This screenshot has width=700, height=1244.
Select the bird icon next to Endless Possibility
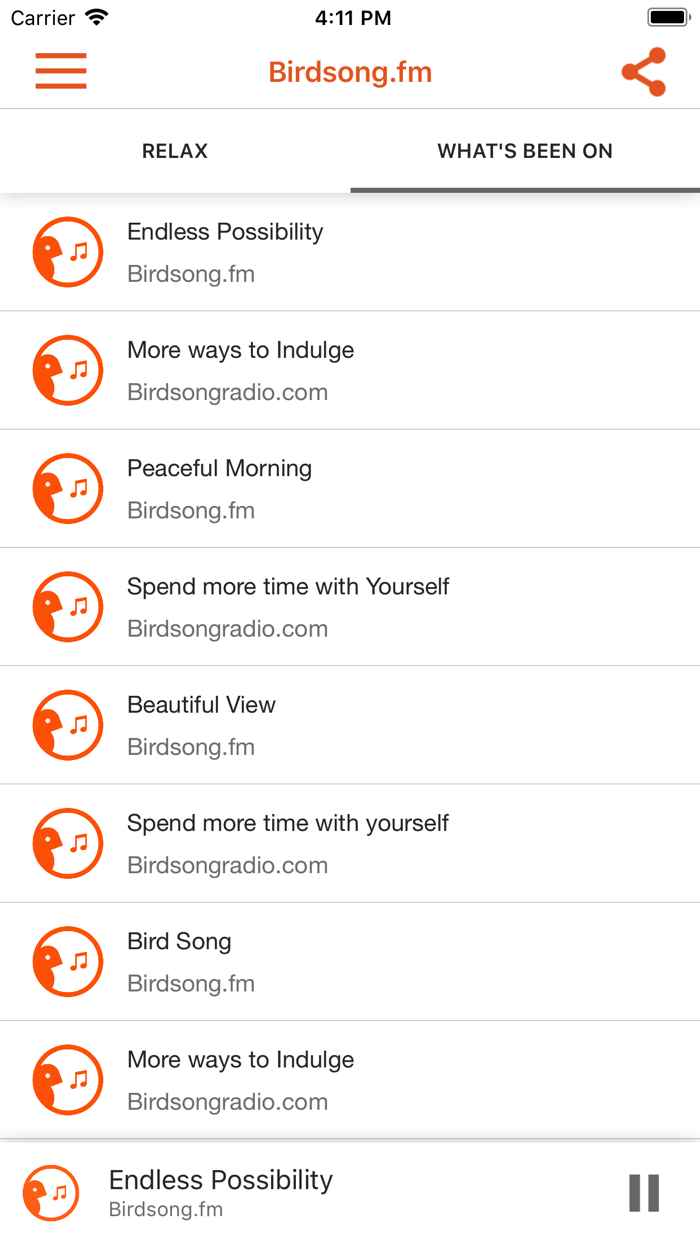pos(67,252)
